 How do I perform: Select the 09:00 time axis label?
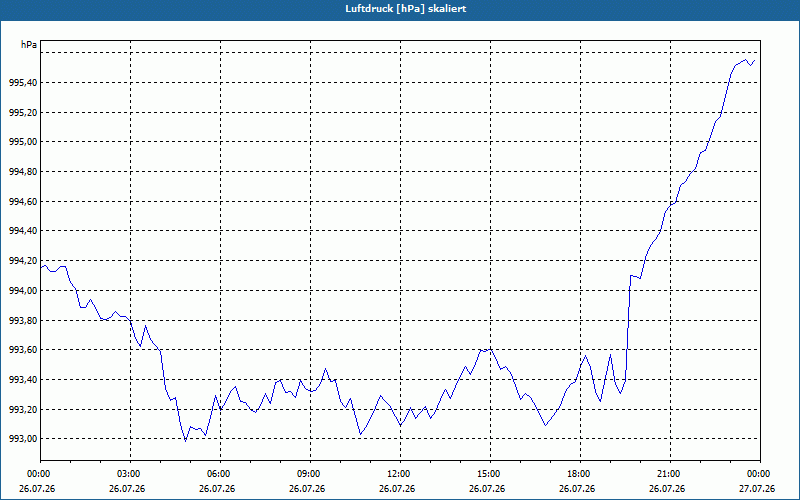point(307,474)
